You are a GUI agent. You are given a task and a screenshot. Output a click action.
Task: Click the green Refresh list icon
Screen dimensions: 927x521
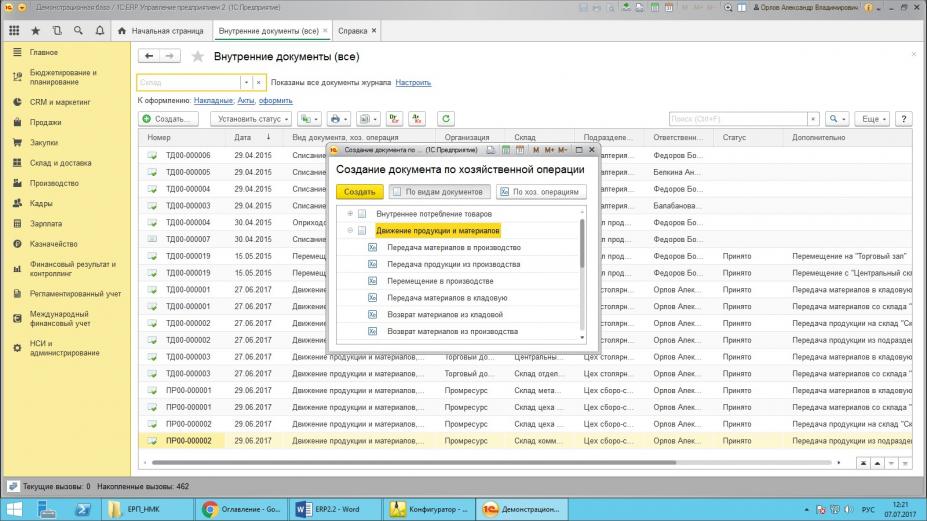click(x=445, y=119)
